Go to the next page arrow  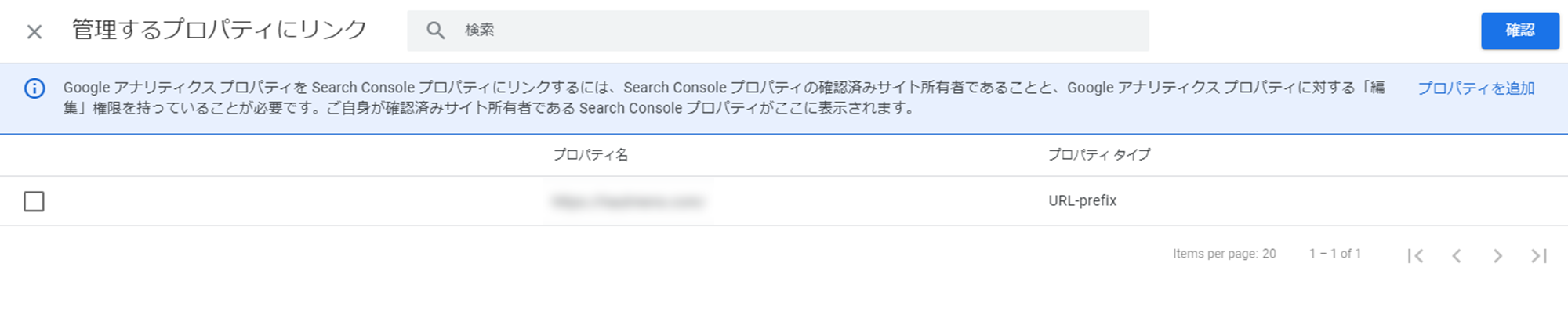(1497, 255)
